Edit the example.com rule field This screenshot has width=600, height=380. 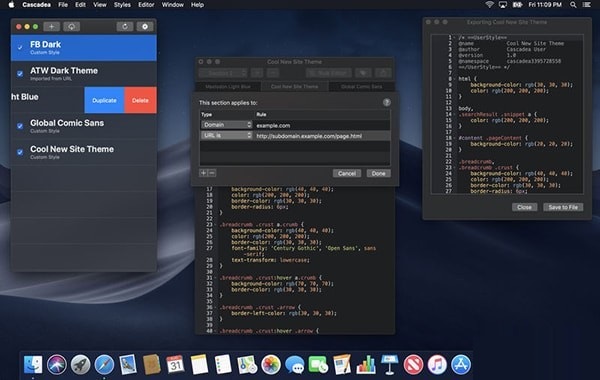[x=322, y=125]
